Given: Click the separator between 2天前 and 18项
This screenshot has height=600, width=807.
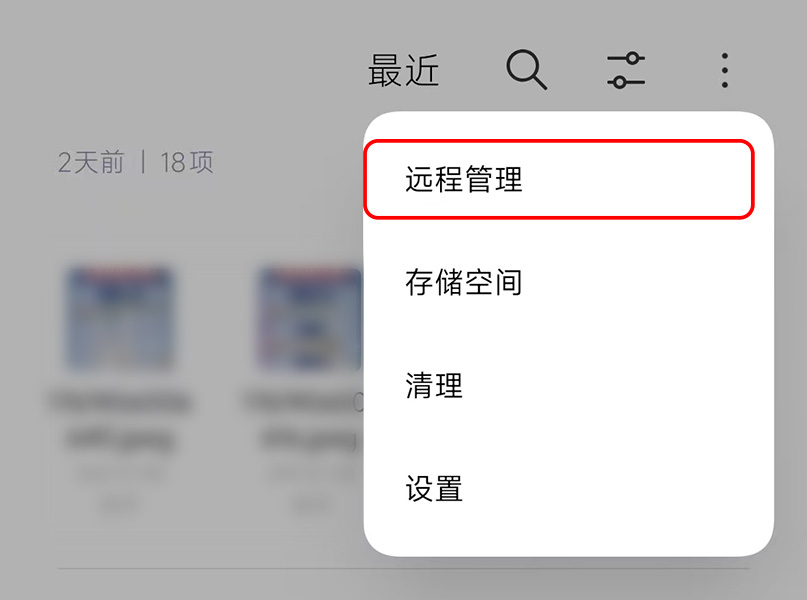Looking at the screenshot, I should [143, 162].
